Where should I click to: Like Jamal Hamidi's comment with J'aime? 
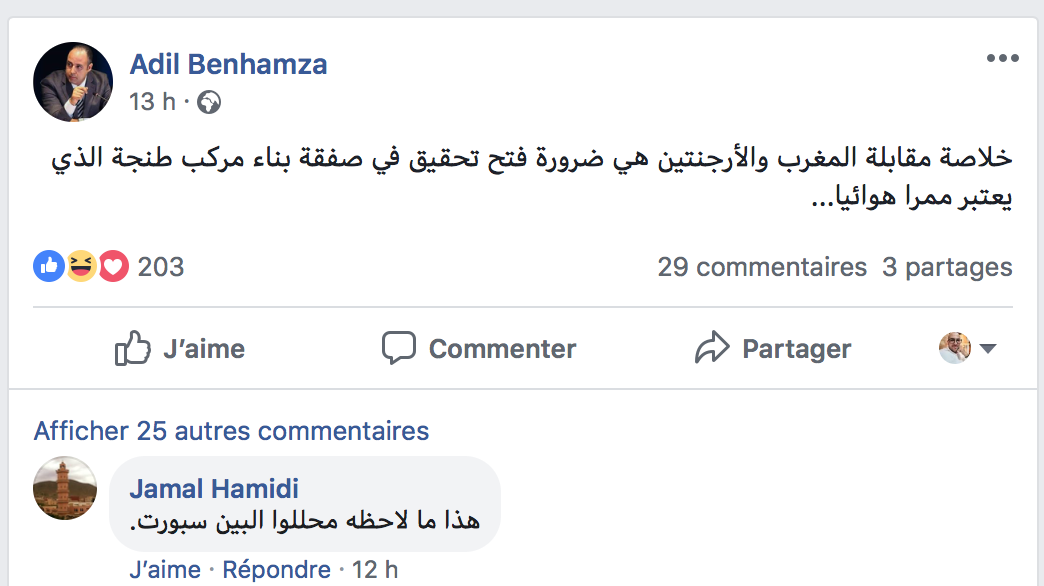165,570
